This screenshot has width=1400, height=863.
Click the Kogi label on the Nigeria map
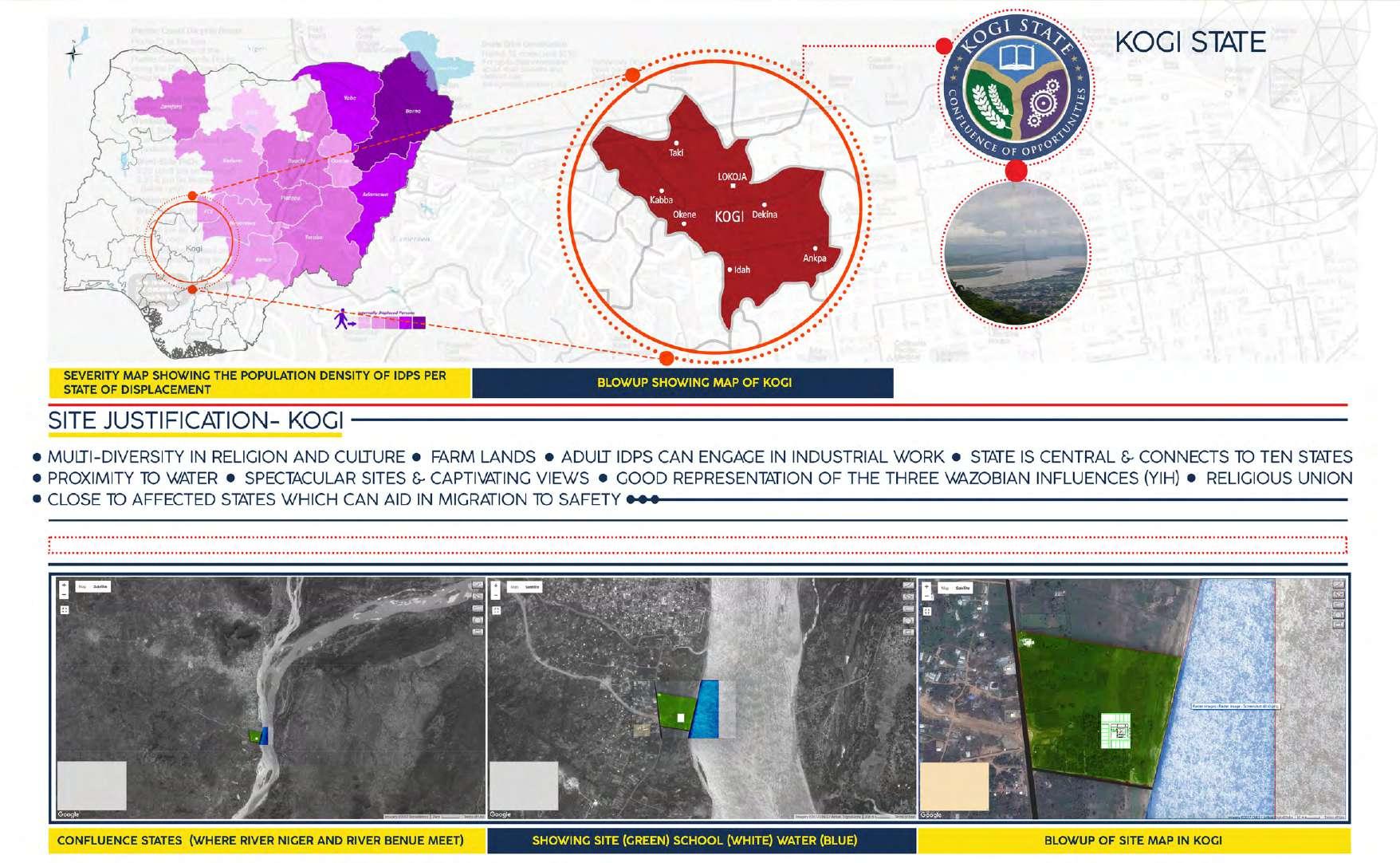(194, 249)
